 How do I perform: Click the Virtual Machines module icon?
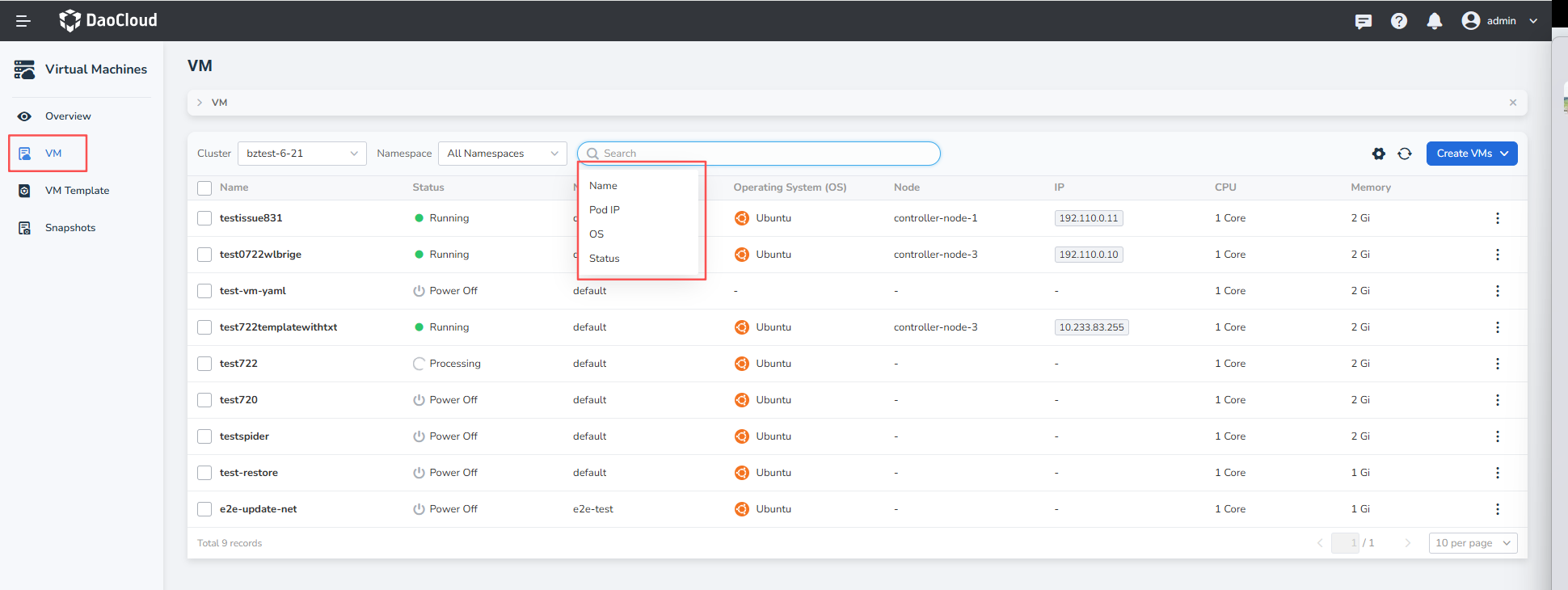24,70
